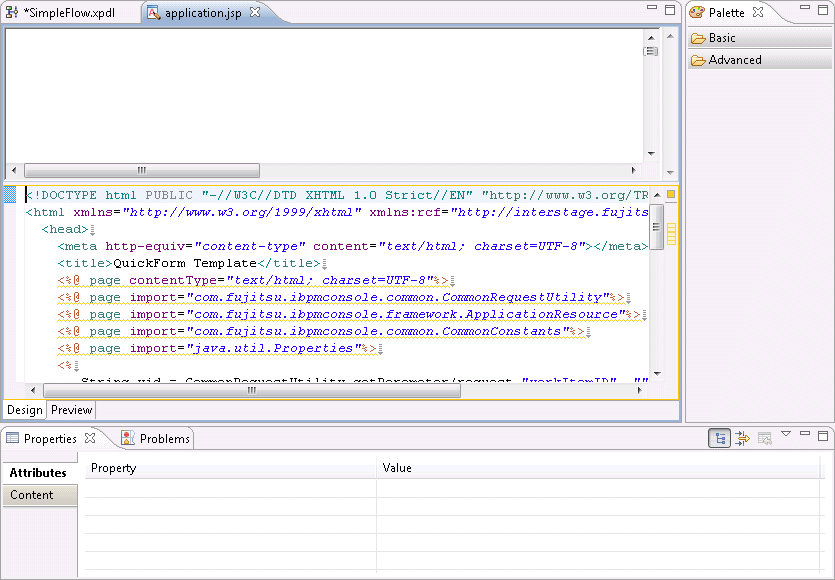This screenshot has height=580, width=835.
Task: Close the Properties view
Action: (91, 438)
